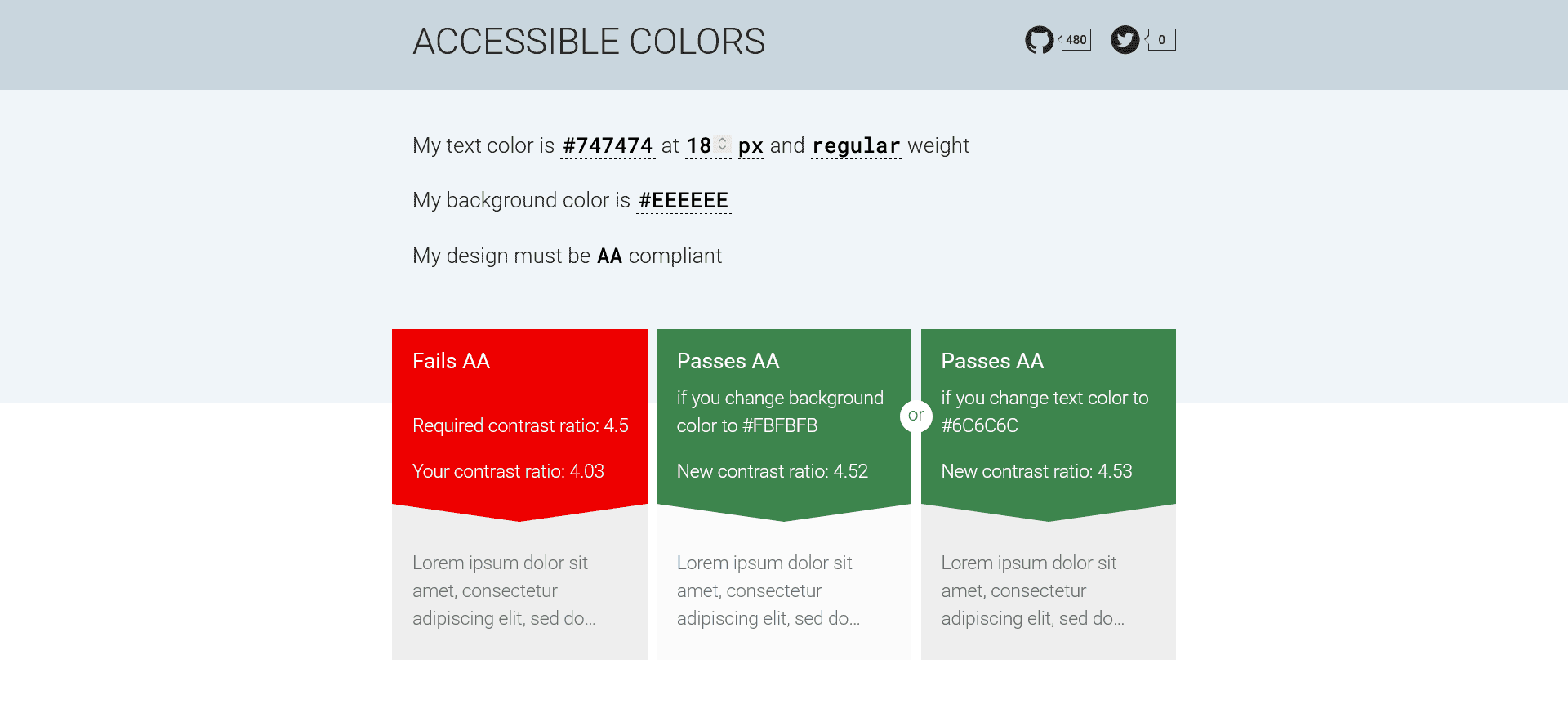Click the rightmost Passes AA card preview text
This screenshot has width=1568, height=717.
[1033, 590]
